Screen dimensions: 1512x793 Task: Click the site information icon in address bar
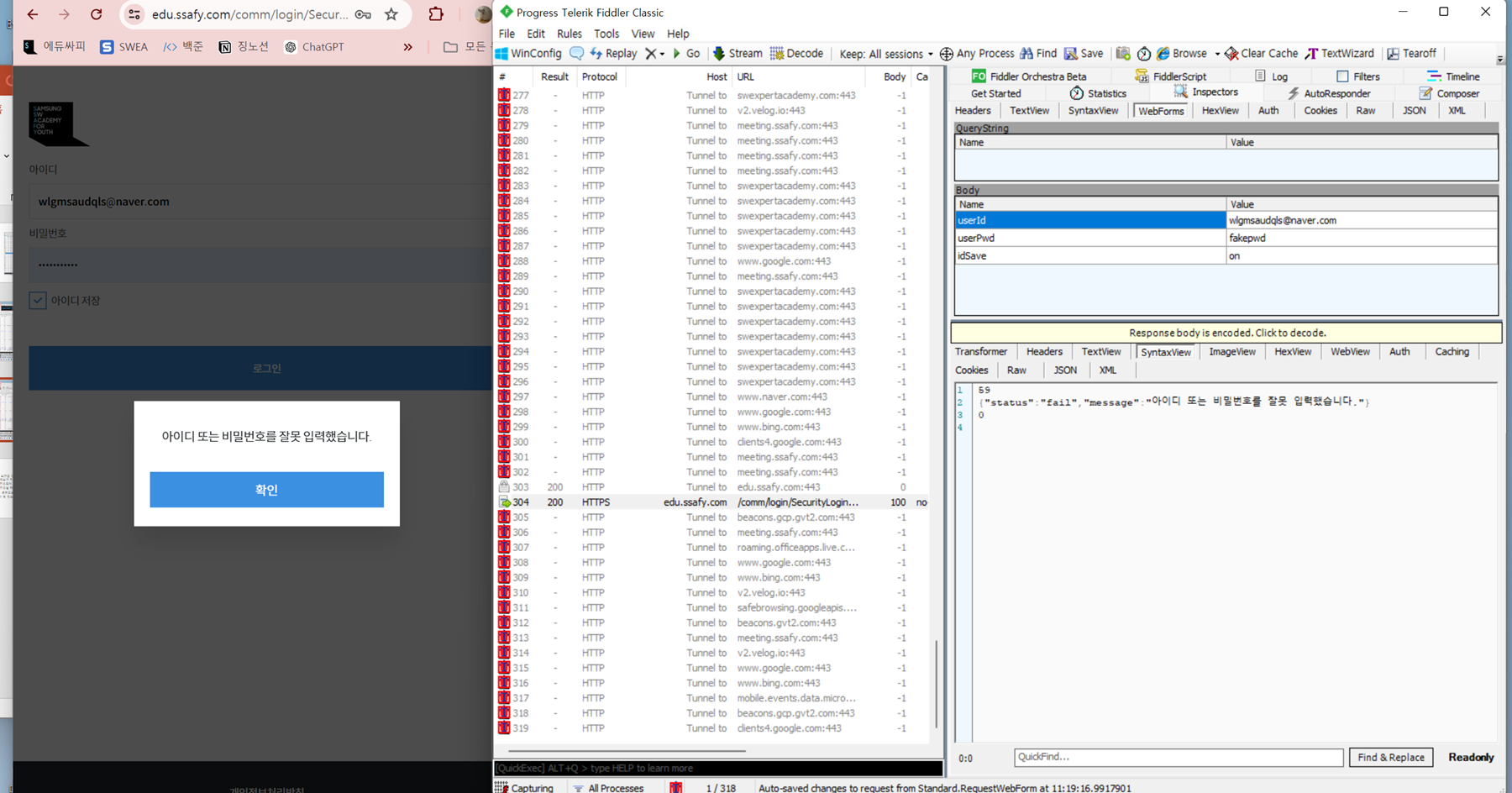coord(134,14)
